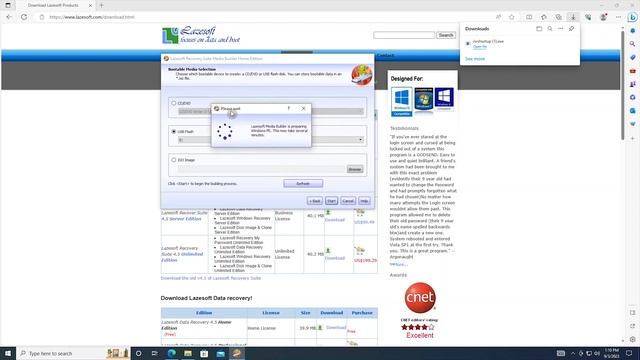
Task: Add a sidebar app with plus icon
Action: click(633, 139)
